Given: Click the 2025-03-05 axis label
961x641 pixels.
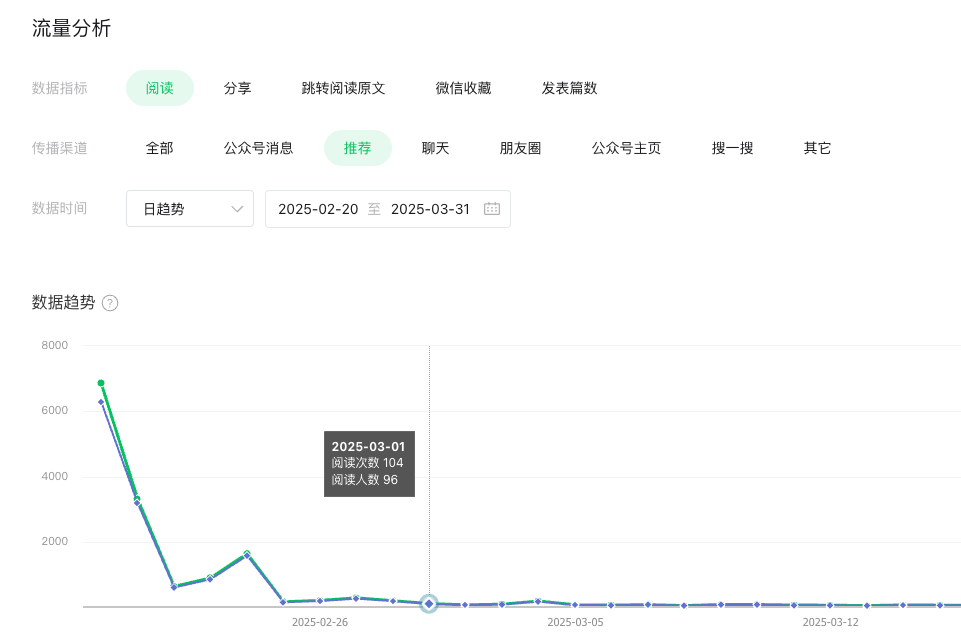Looking at the screenshot, I should pyautogui.click(x=575, y=622).
